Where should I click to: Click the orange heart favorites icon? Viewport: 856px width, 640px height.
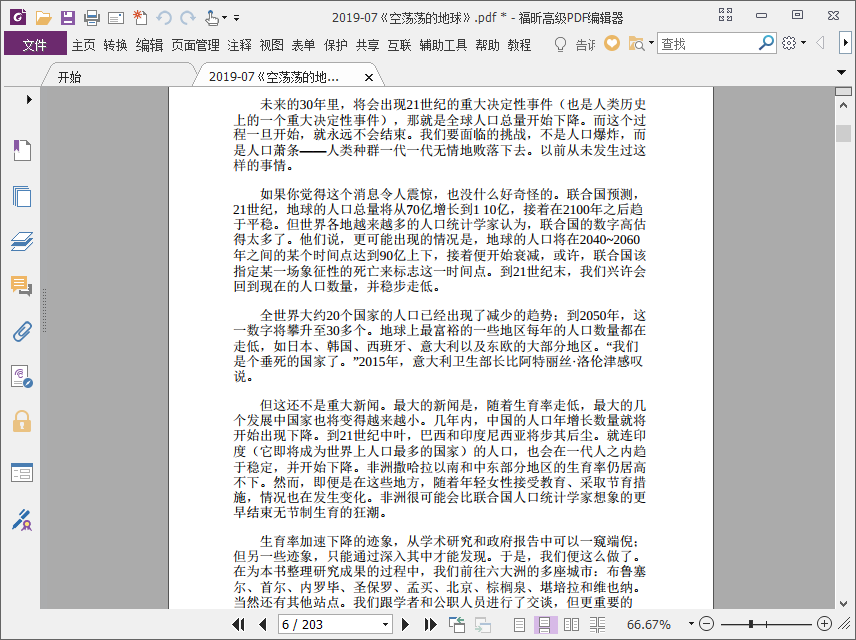click(611, 43)
